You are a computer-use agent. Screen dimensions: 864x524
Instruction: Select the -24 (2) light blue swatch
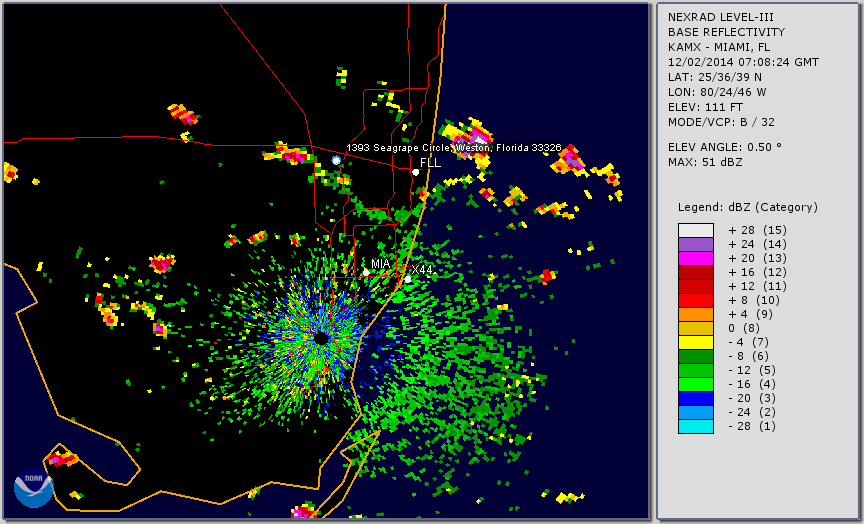pos(696,413)
